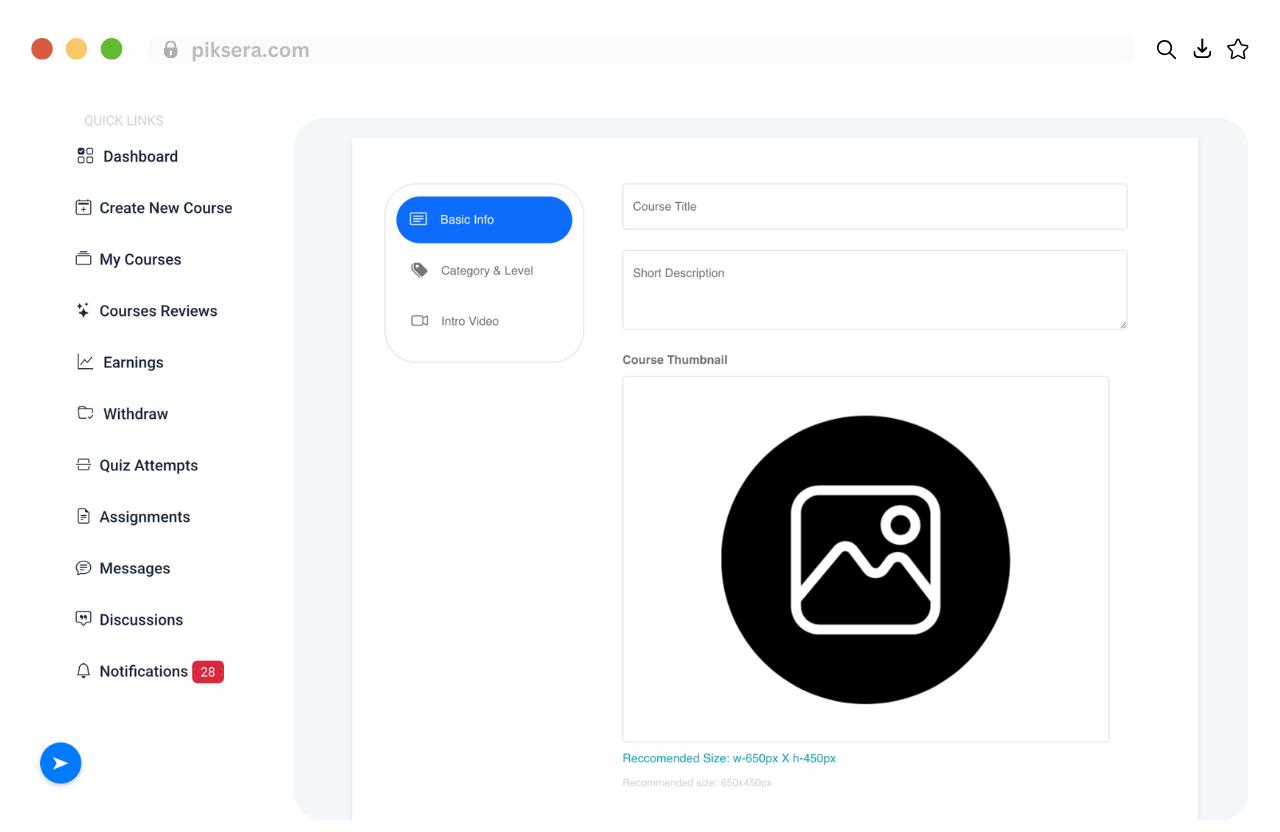Click the Discussions quote bubble icon
Image resolution: width=1280 pixels, height=832 pixels.
pyautogui.click(x=83, y=619)
